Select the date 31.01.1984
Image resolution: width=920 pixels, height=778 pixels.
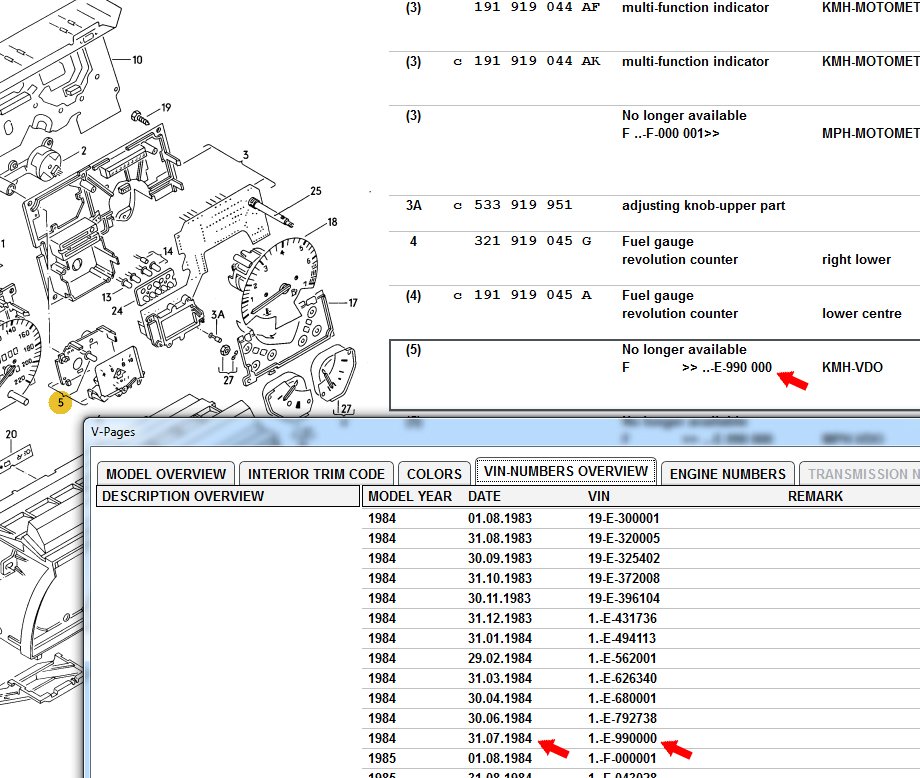[x=500, y=638]
